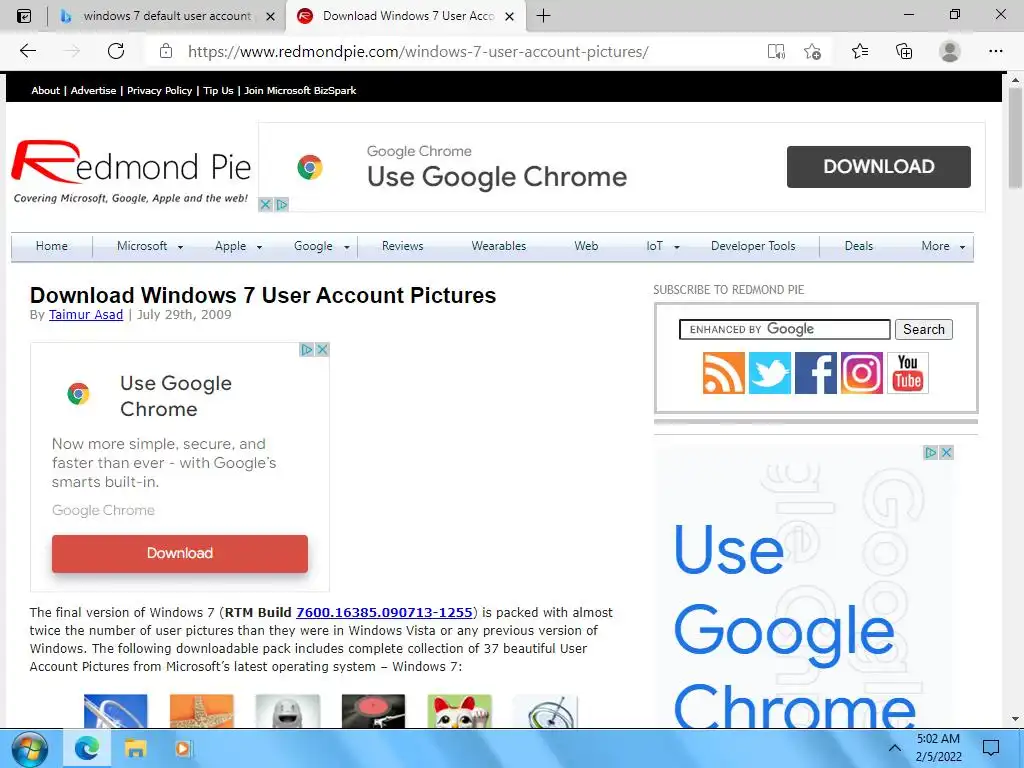Open media player taskbar icon
This screenshot has width=1024, height=768.
click(184, 748)
